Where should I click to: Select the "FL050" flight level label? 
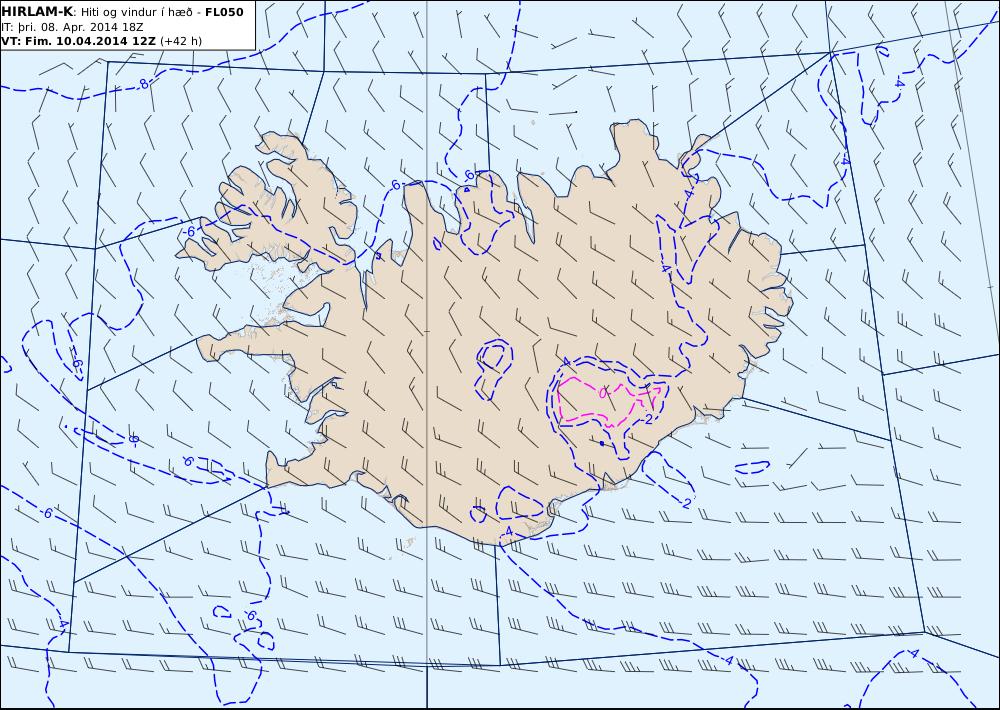pos(224,12)
